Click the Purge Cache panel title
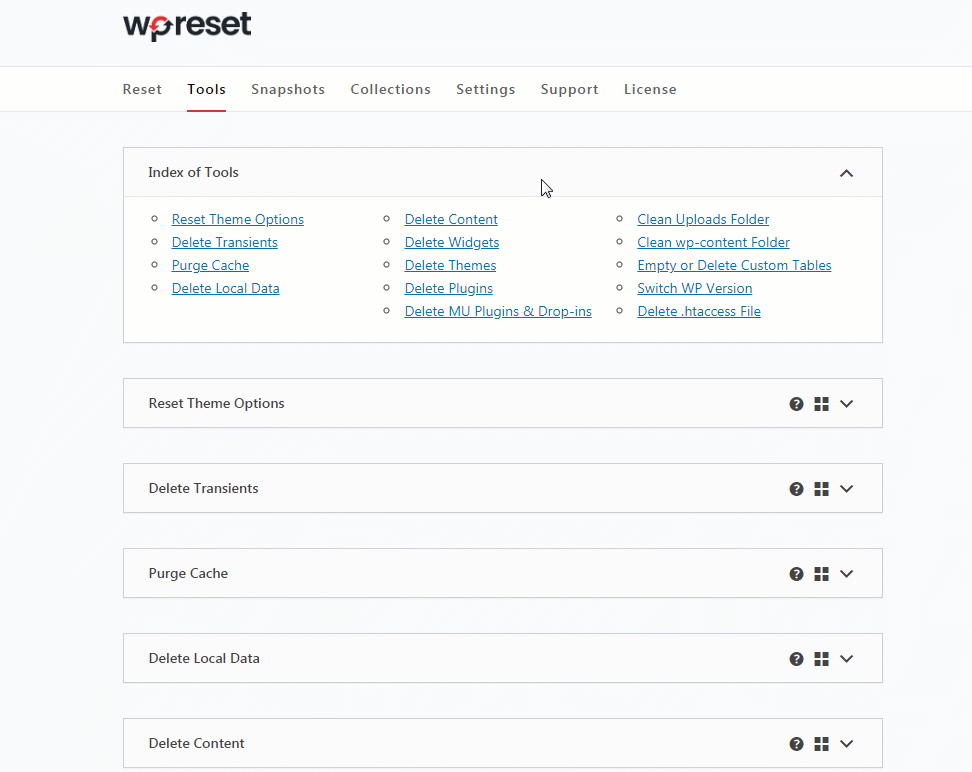 (x=188, y=574)
